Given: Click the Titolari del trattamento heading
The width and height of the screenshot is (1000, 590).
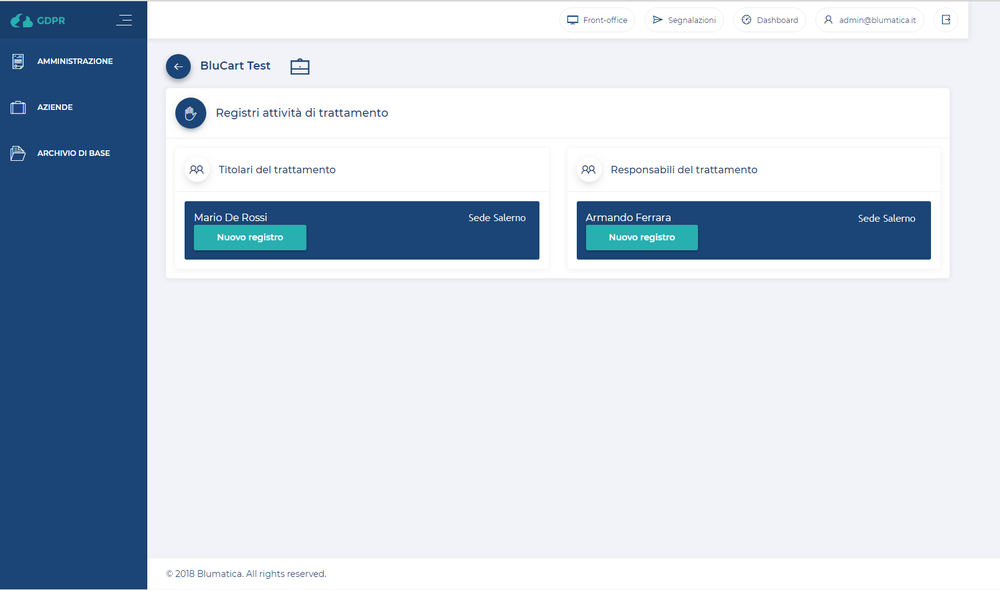Looking at the screenshot, I should (277, 170).
